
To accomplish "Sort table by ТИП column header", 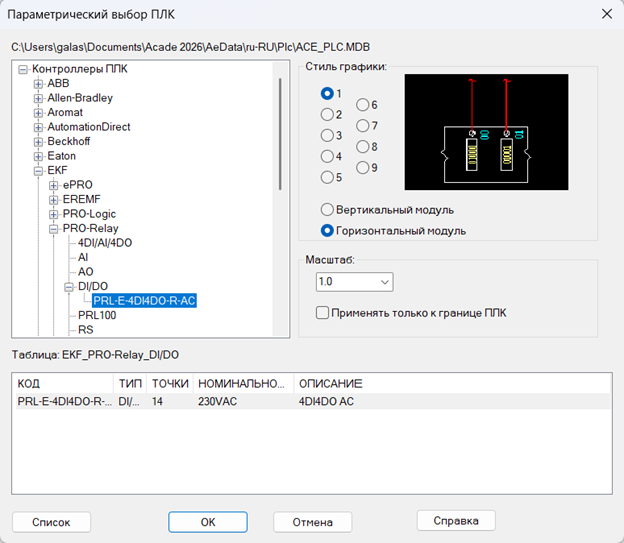I will pyautogui.click(x=130, y=383).
